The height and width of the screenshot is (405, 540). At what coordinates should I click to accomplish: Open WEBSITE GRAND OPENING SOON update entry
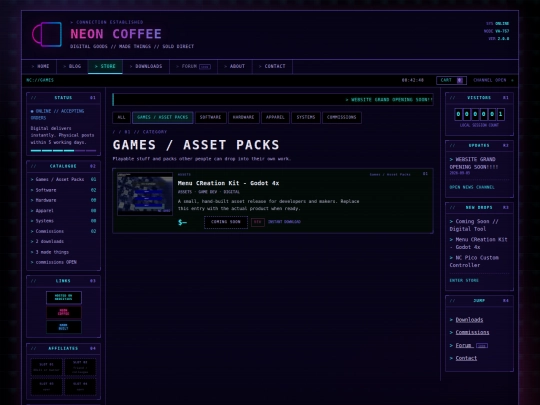pyautogui.click(x=474, y=163)
